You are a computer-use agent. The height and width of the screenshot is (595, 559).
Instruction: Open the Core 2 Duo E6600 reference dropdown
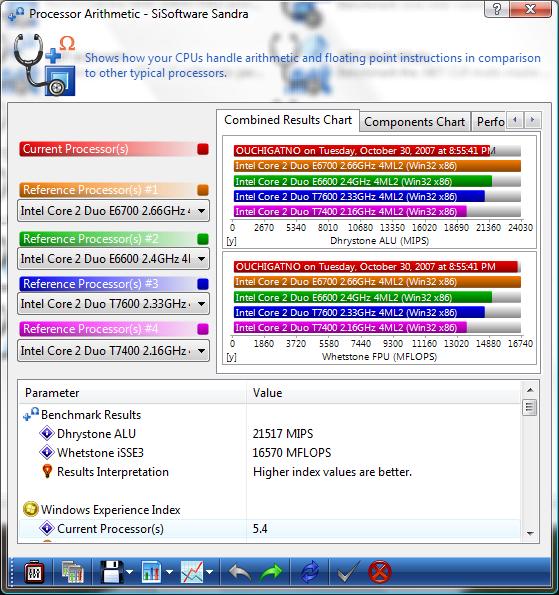(113, 259)
